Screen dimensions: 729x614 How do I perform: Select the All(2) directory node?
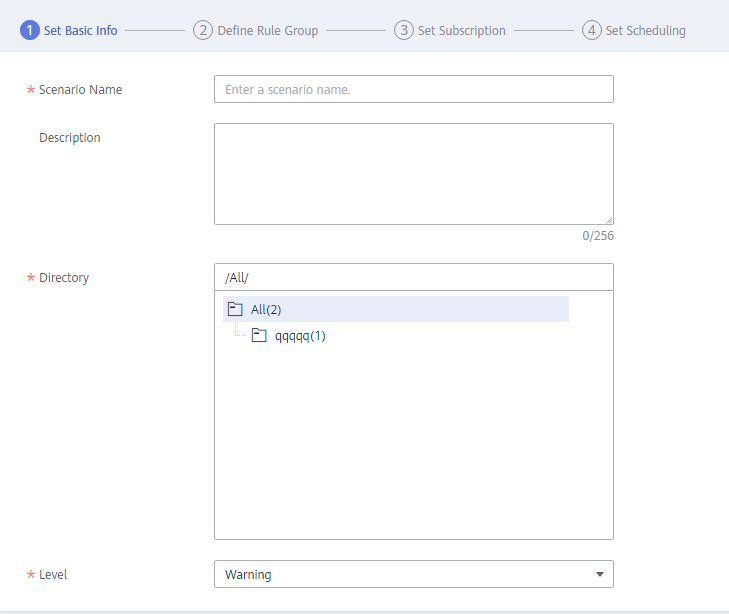point(396,309)
